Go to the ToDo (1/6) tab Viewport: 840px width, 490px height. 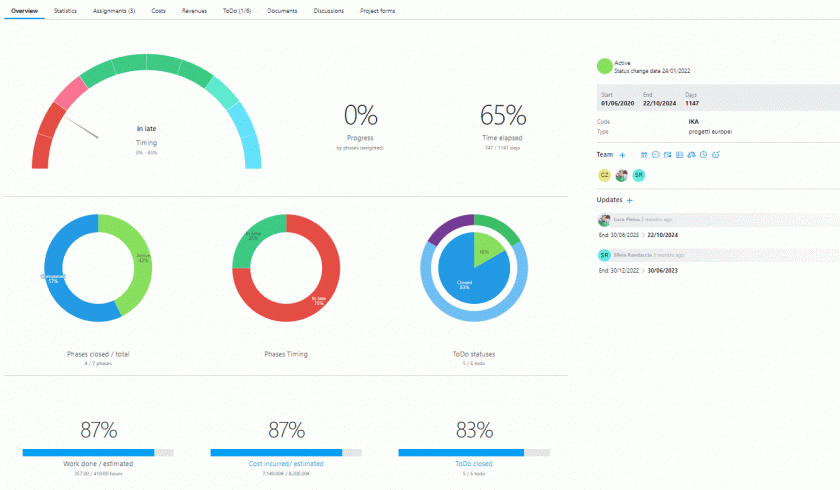coord(238,10)
